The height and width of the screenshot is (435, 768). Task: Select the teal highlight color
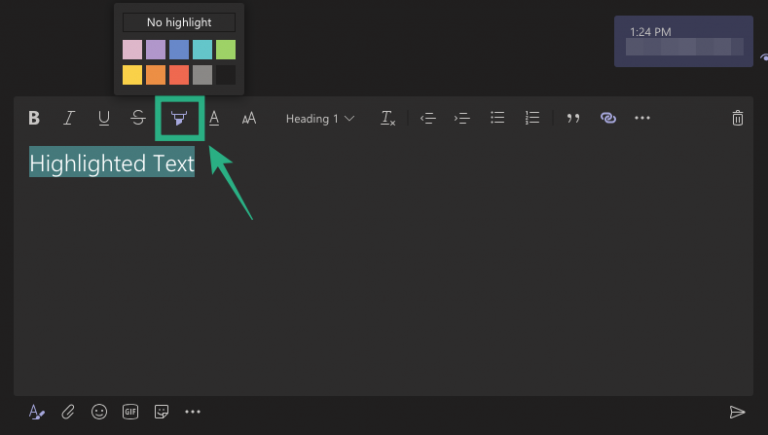tap(202, 49)
